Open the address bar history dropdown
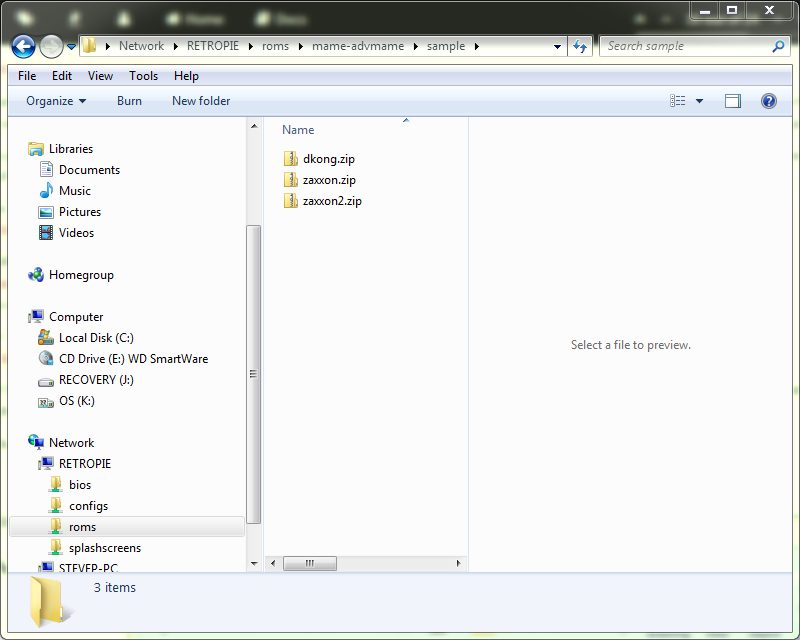 pos(557,46)
